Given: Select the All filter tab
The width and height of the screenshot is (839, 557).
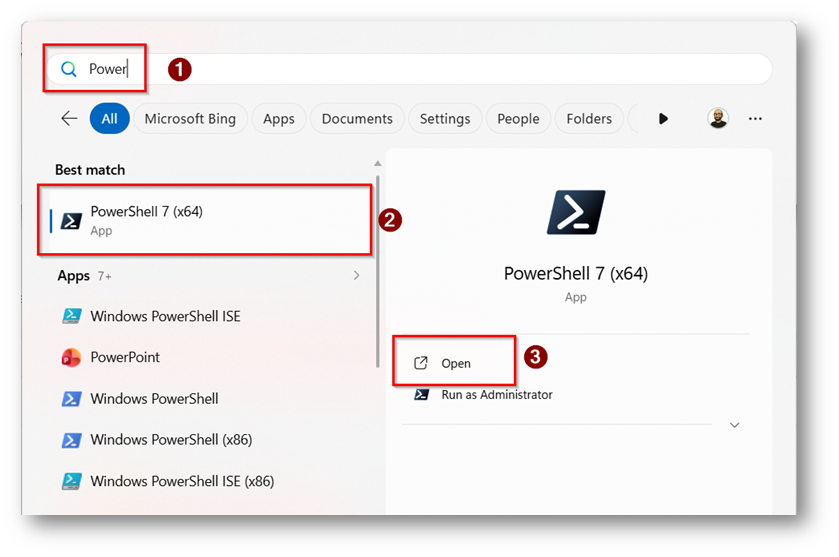Looking at the screenshot, I should coord(109,118).
